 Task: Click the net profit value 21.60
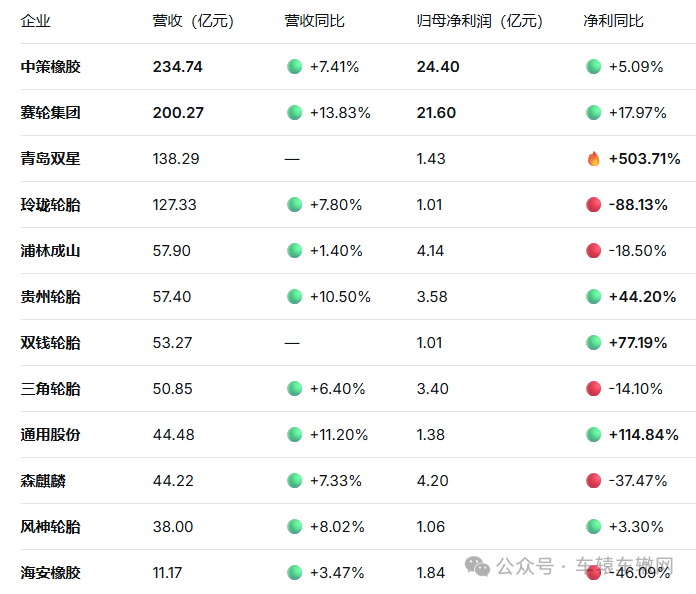click(x=436, y=113)
